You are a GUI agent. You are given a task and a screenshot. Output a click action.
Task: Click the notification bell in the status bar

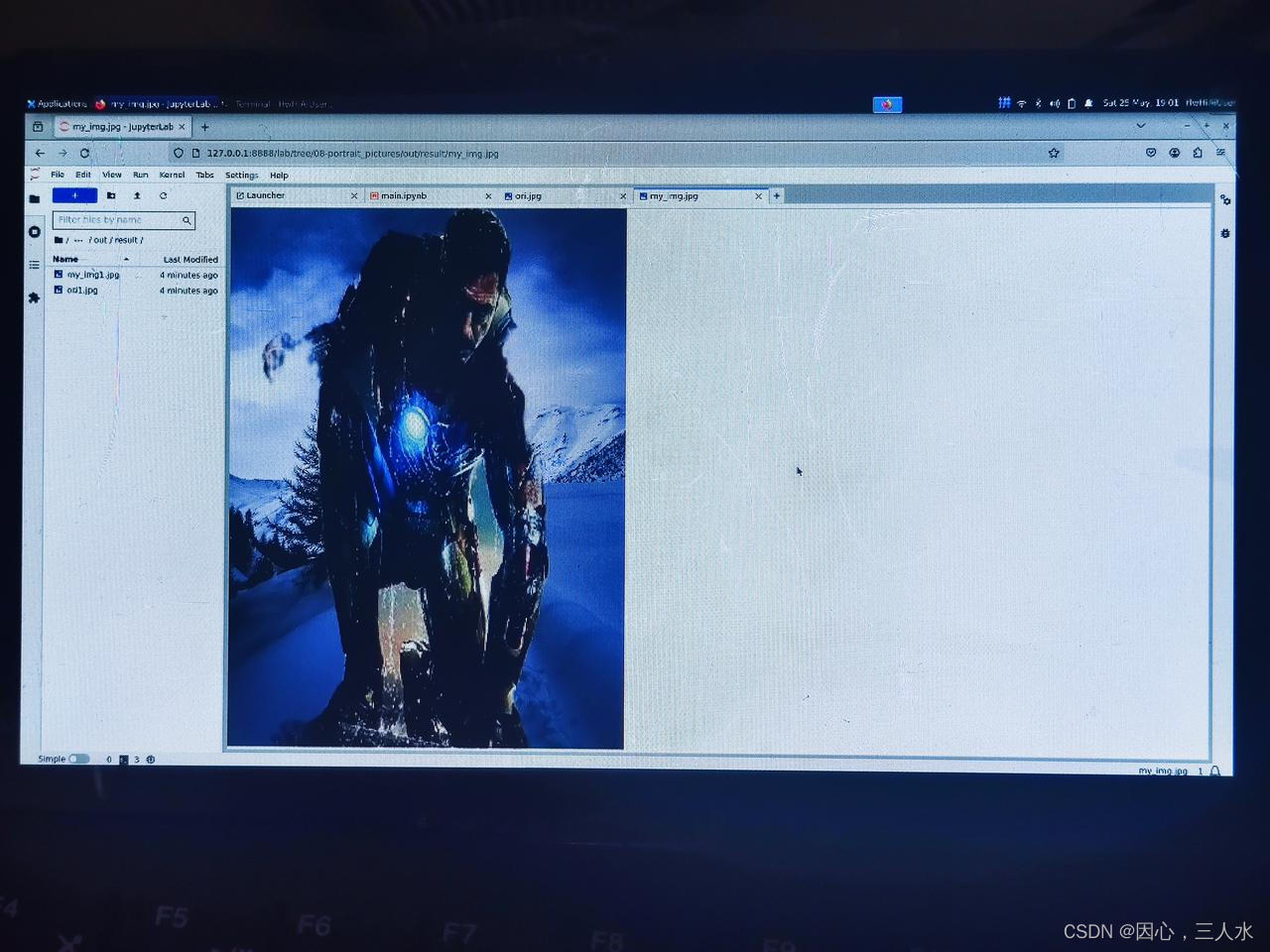click(x=1215, y=771)
